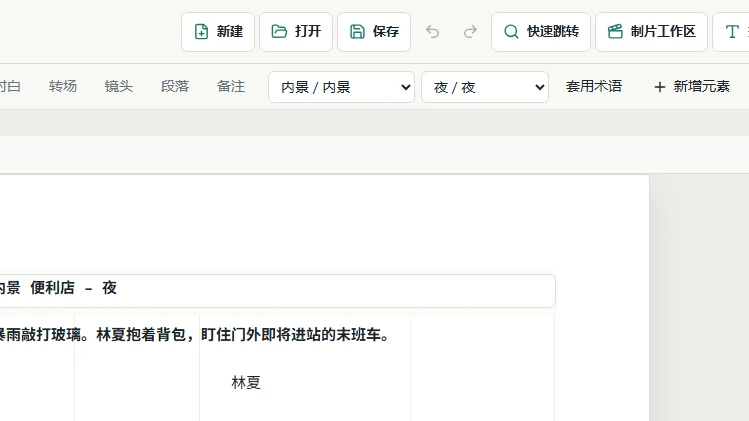Screen dimensions: 749x421
Task: Click the scene heading field 便利店 – 夜
Action: tap(277, 291)
